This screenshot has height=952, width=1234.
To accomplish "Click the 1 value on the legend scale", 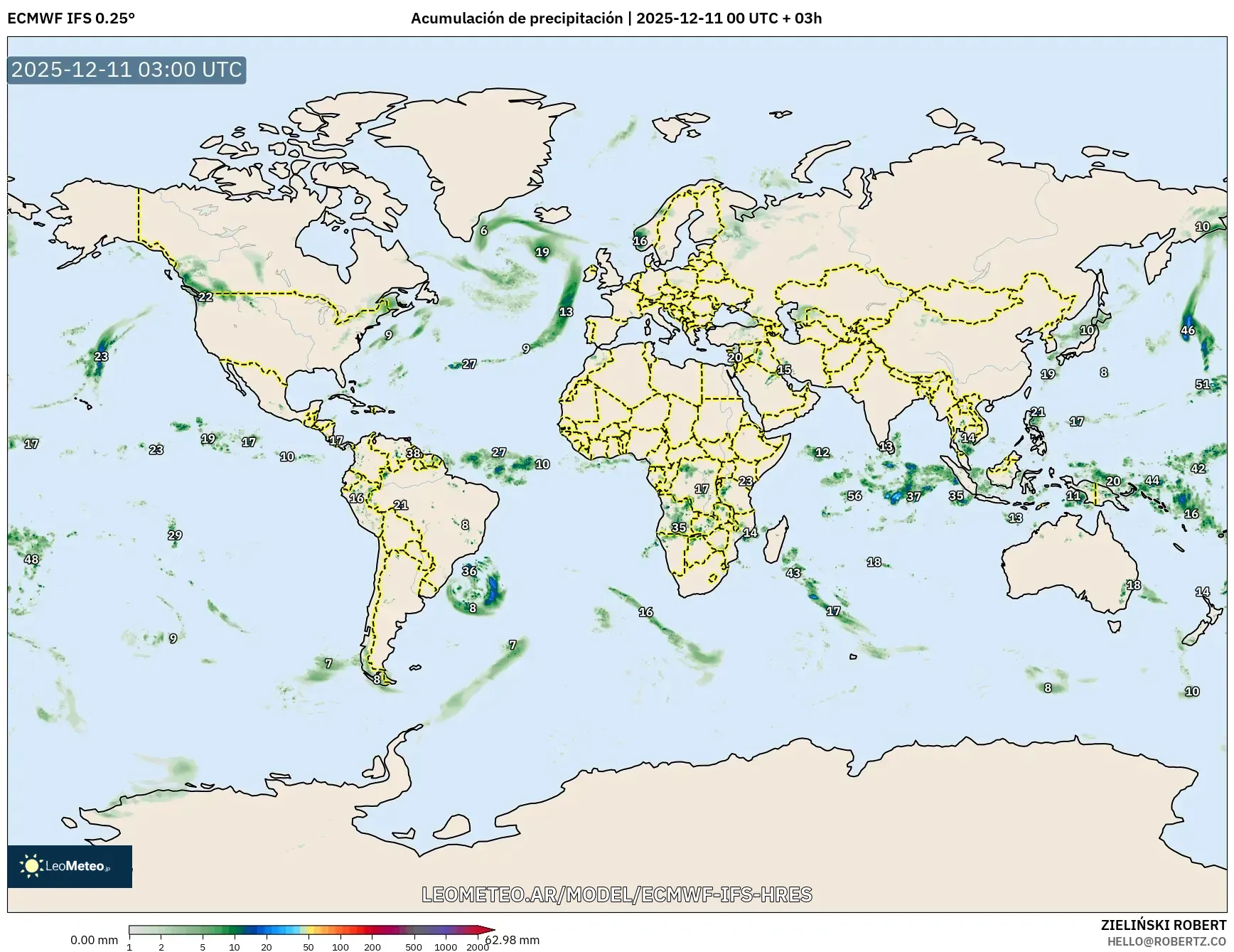I will point(129,948).
